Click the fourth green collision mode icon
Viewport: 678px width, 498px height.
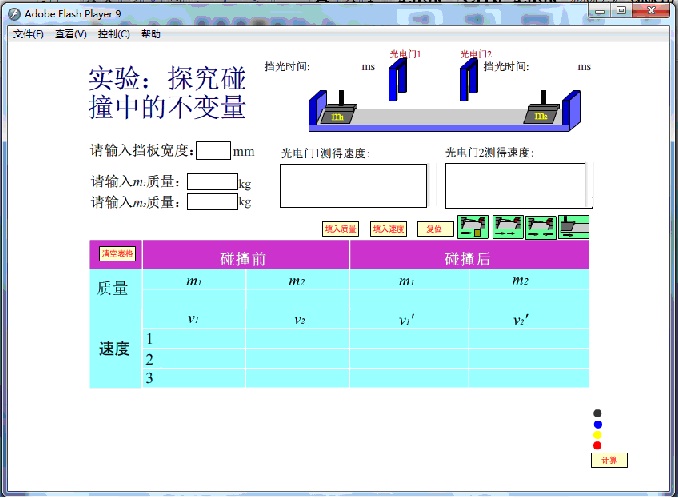[x=574, y=227]
